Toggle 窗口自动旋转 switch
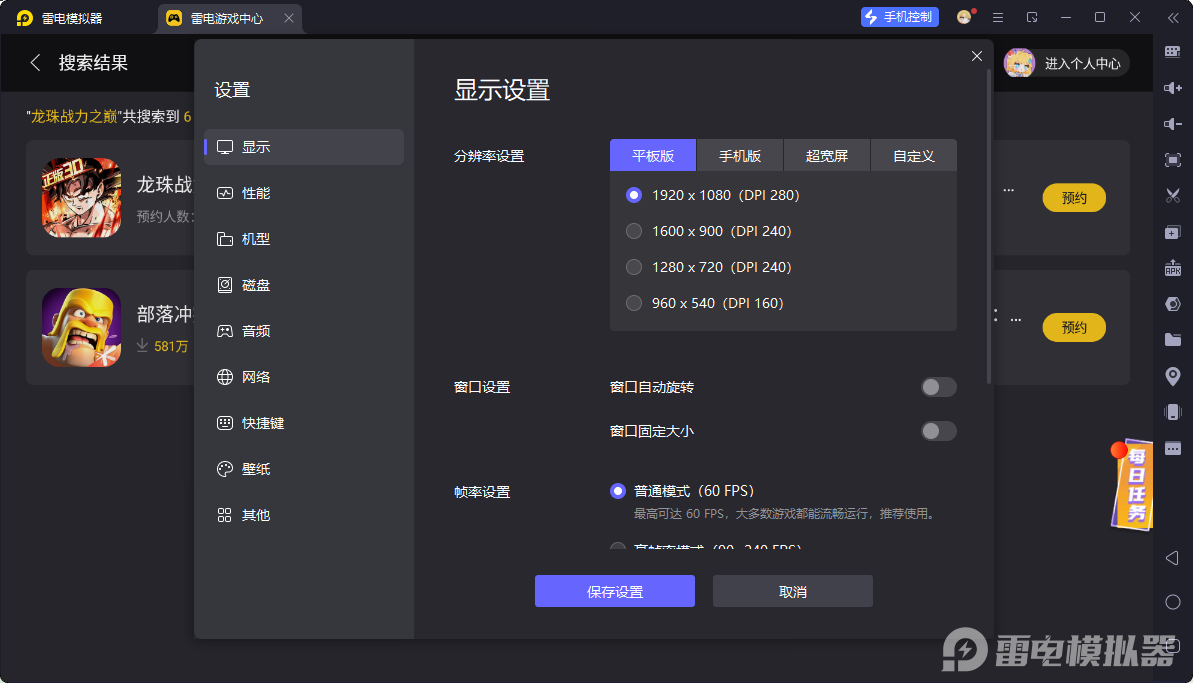Image resolution: width=1193 pixels, height=683 pixels. pyautogui.click(x=938, y=386)
